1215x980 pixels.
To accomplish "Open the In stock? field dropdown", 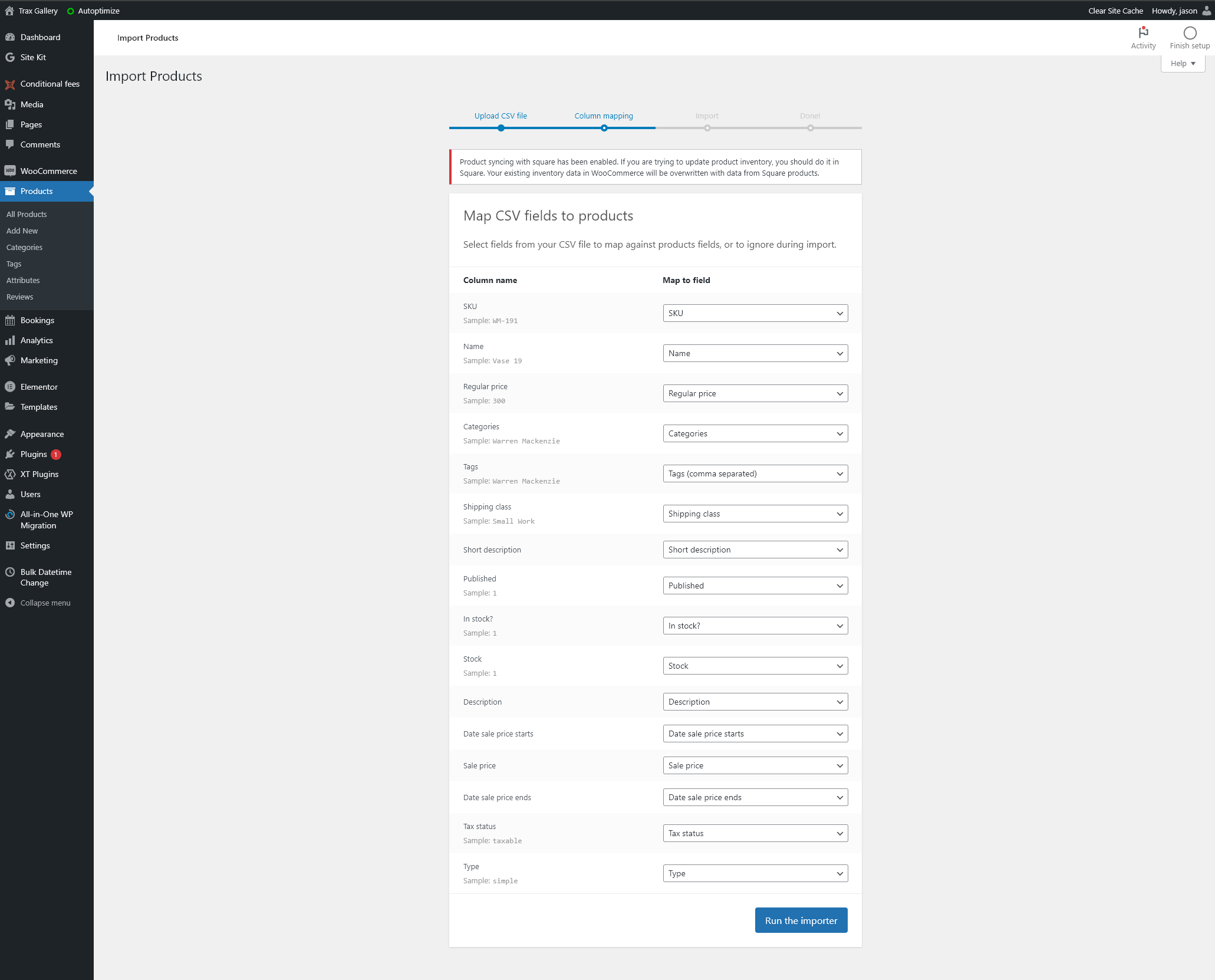I will click(x=755, y=626).
